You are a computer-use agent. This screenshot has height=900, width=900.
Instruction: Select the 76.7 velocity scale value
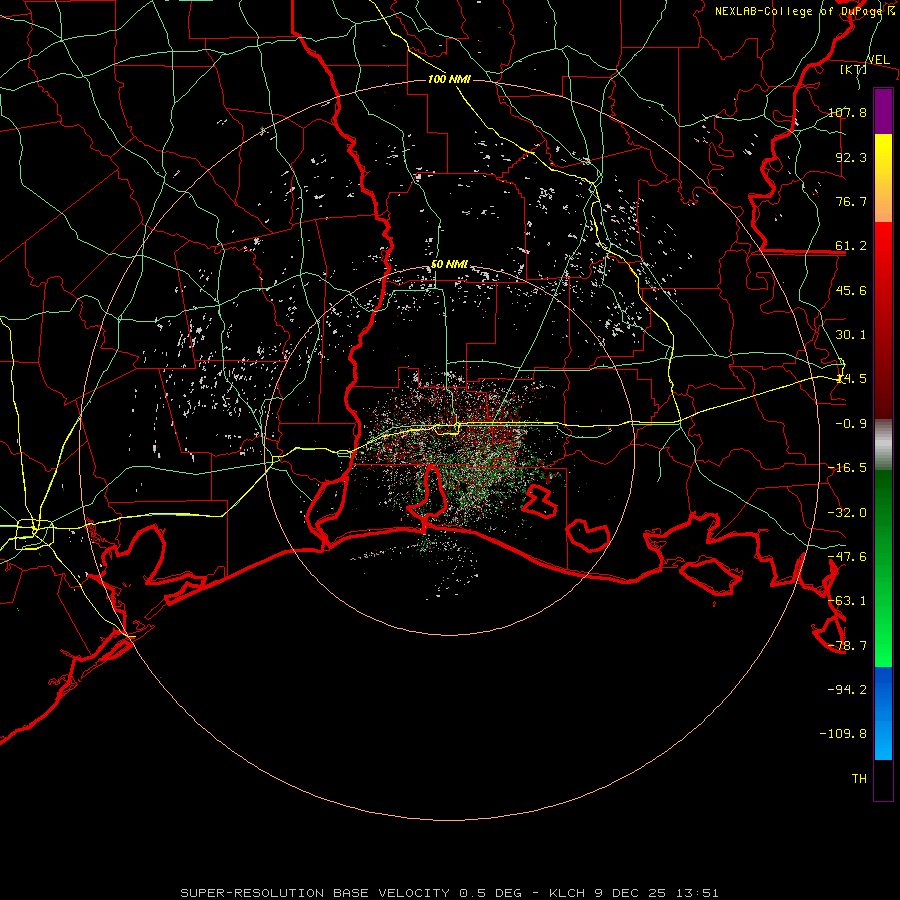[851, 201]
